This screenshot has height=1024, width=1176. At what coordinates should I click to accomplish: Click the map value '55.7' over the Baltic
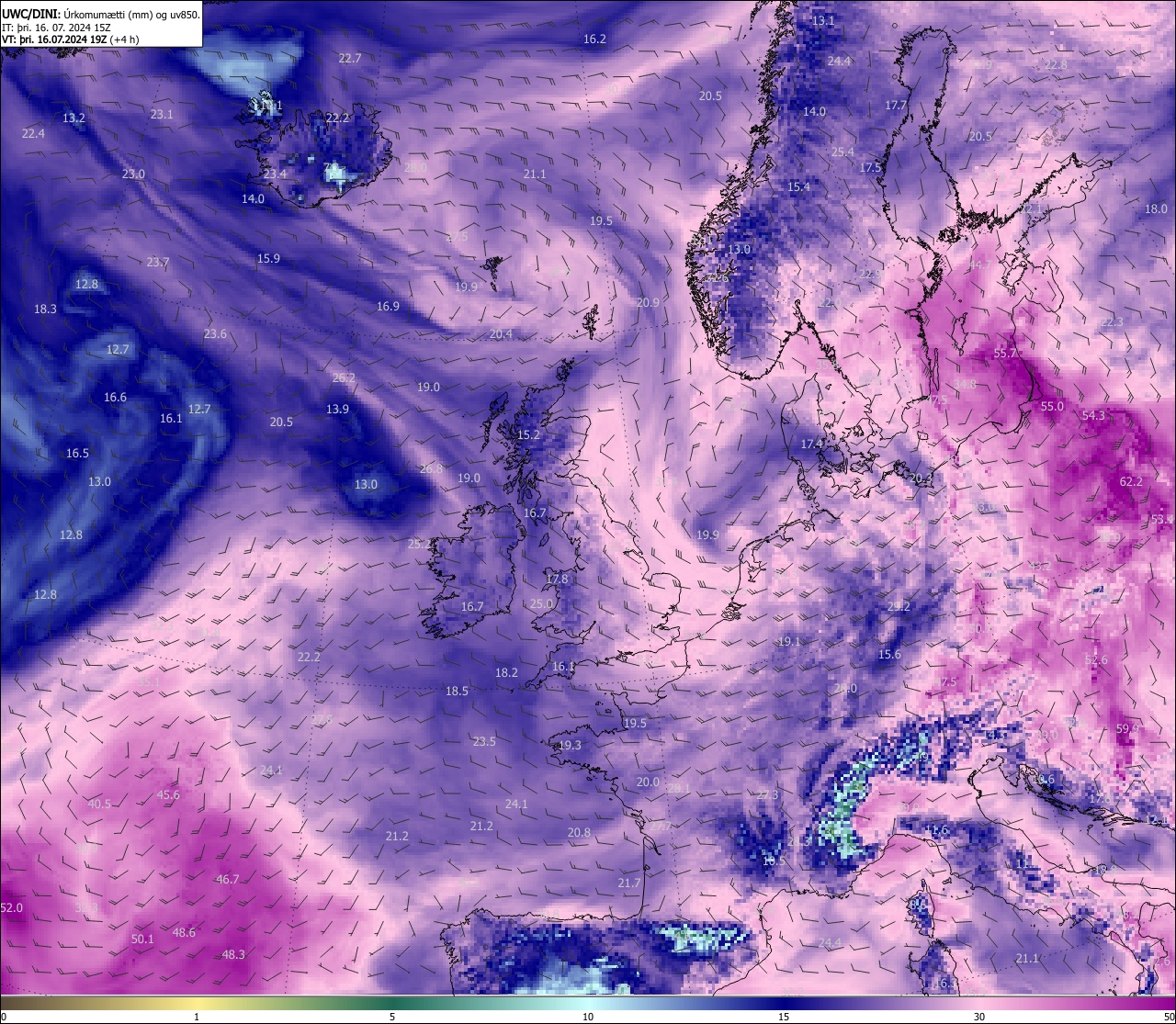click(x=1005, y=353)
